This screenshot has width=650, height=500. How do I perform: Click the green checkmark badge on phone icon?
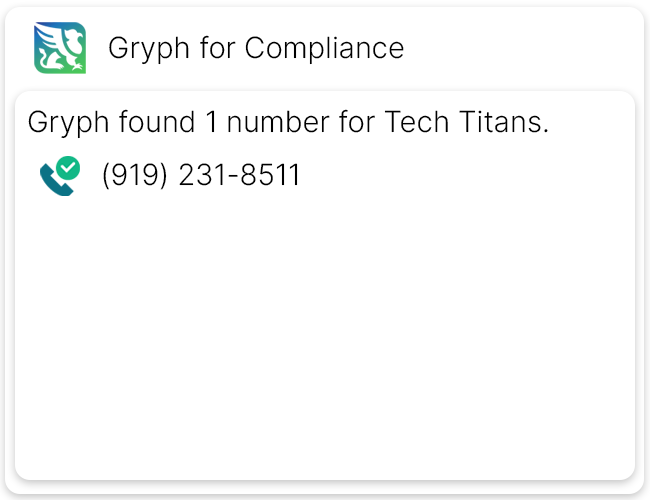(x=69, y=167)
